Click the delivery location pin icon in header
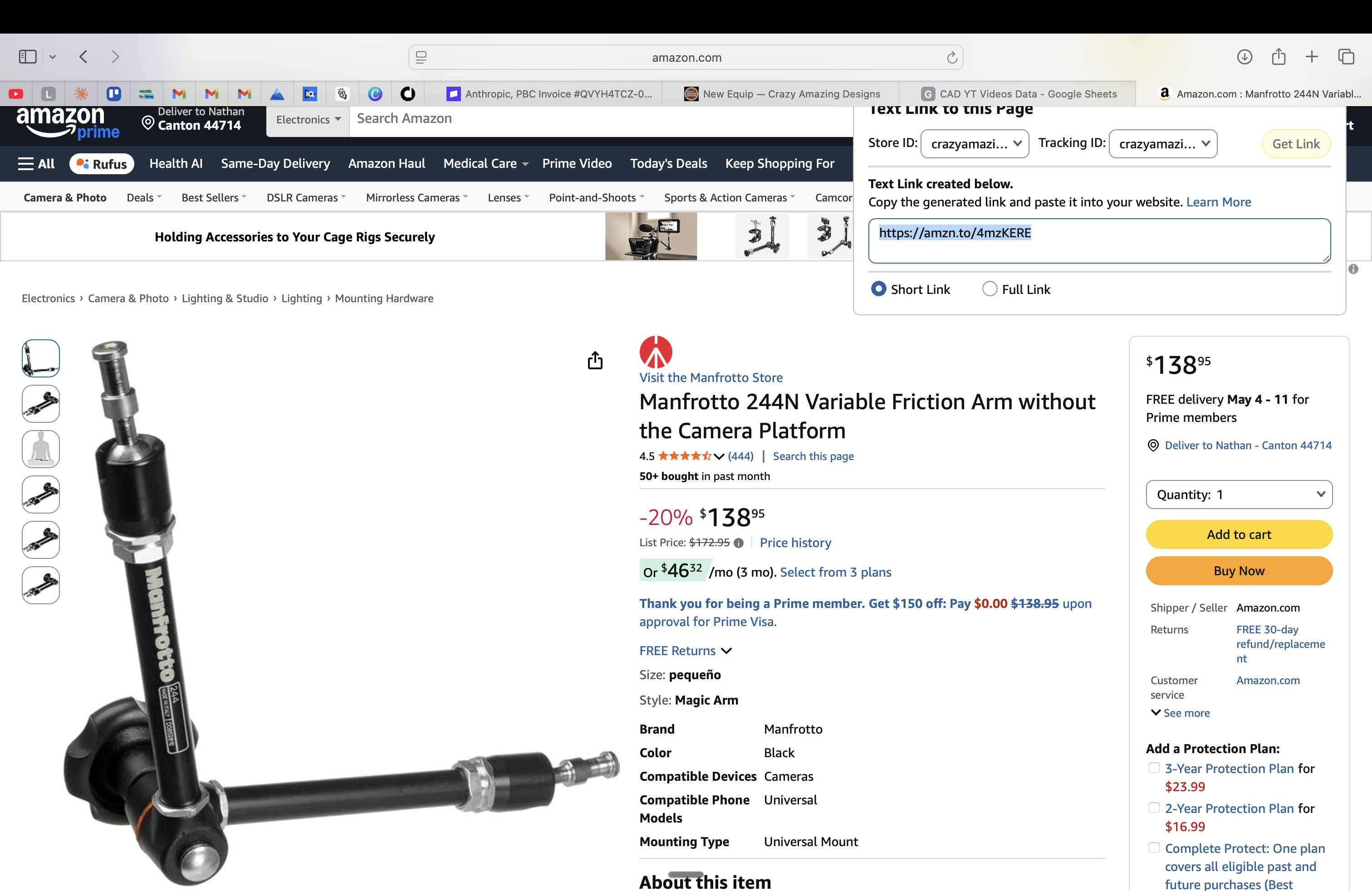1372x891 pixels. (147, 123)
